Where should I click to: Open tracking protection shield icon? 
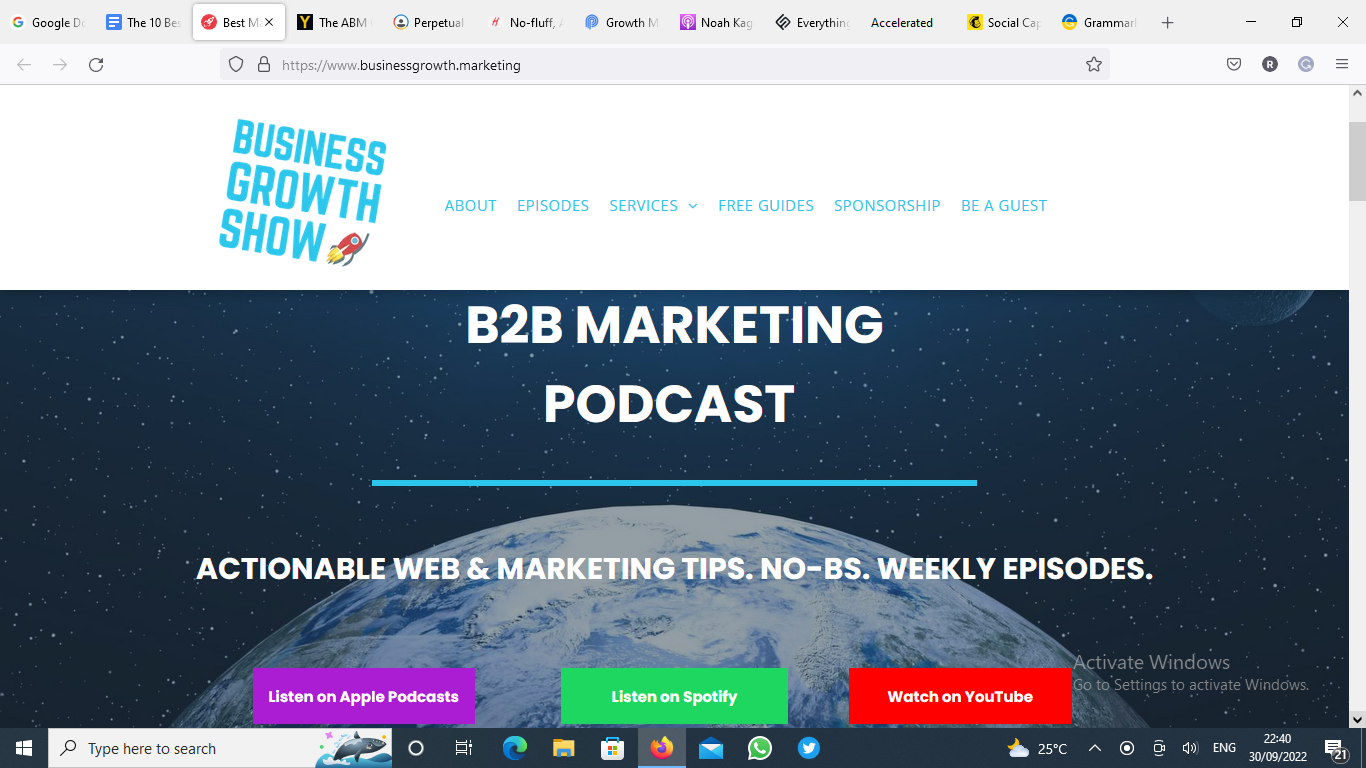(x=236, y=64)
